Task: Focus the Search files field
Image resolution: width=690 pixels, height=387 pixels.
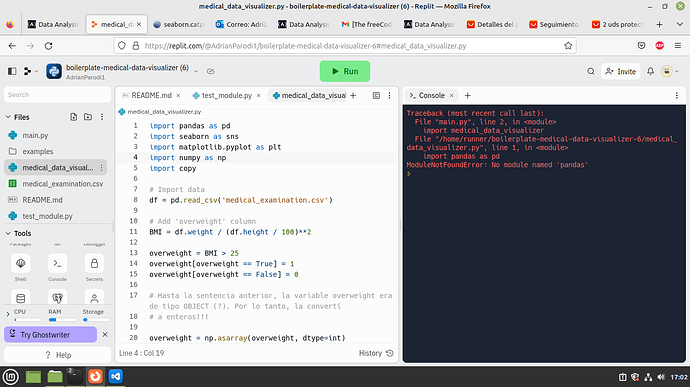Action: 57,95
